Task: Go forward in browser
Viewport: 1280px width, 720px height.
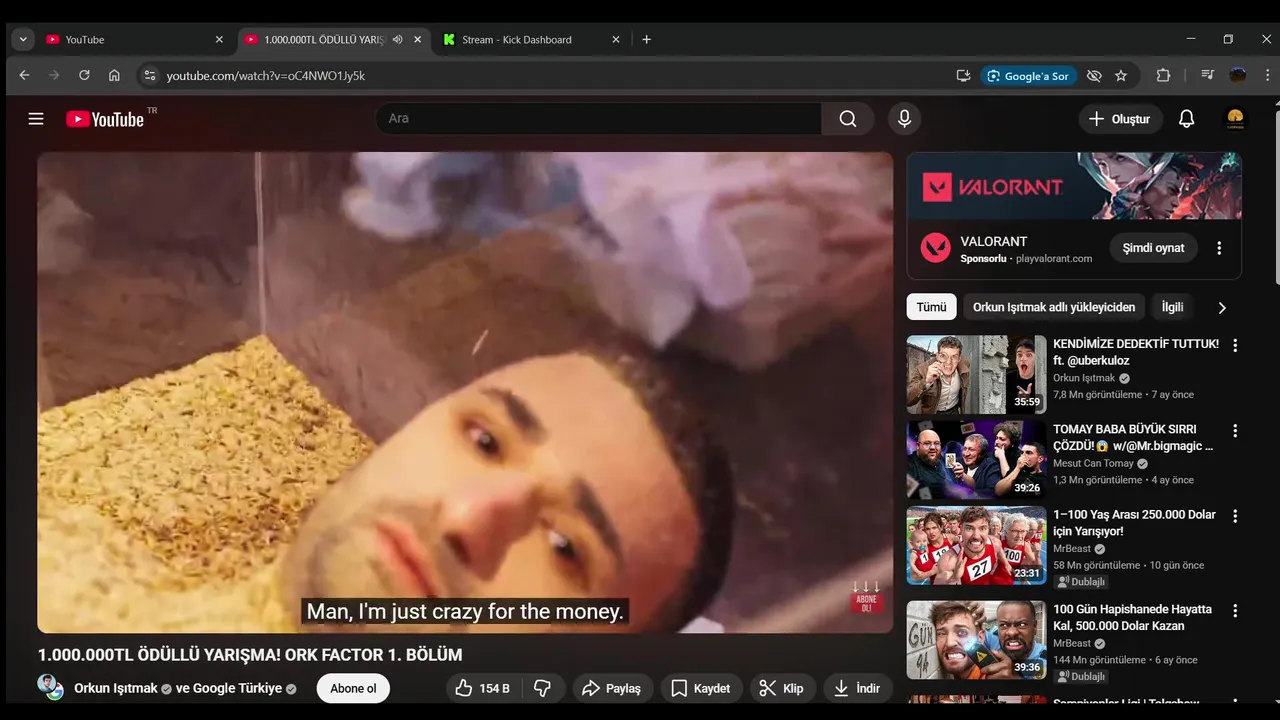Action: tap(54, 75)
